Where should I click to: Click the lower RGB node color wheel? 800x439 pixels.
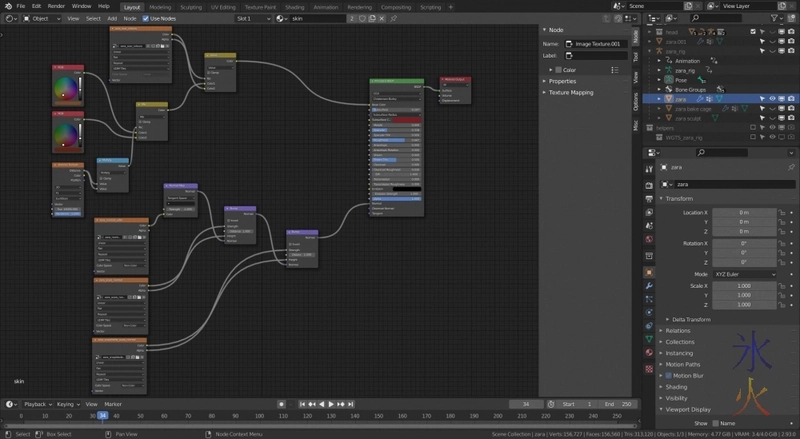[x=65, y=135]
